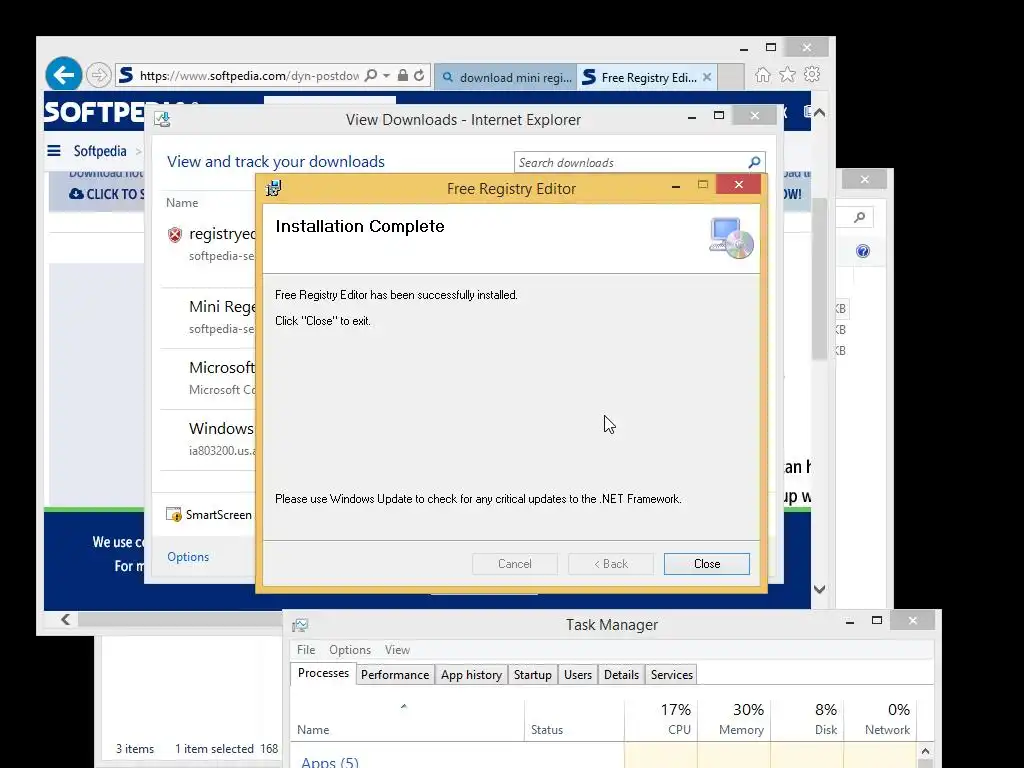
Task: Minimize the Free Registry Editor installer window
Action: coord(676,186)
